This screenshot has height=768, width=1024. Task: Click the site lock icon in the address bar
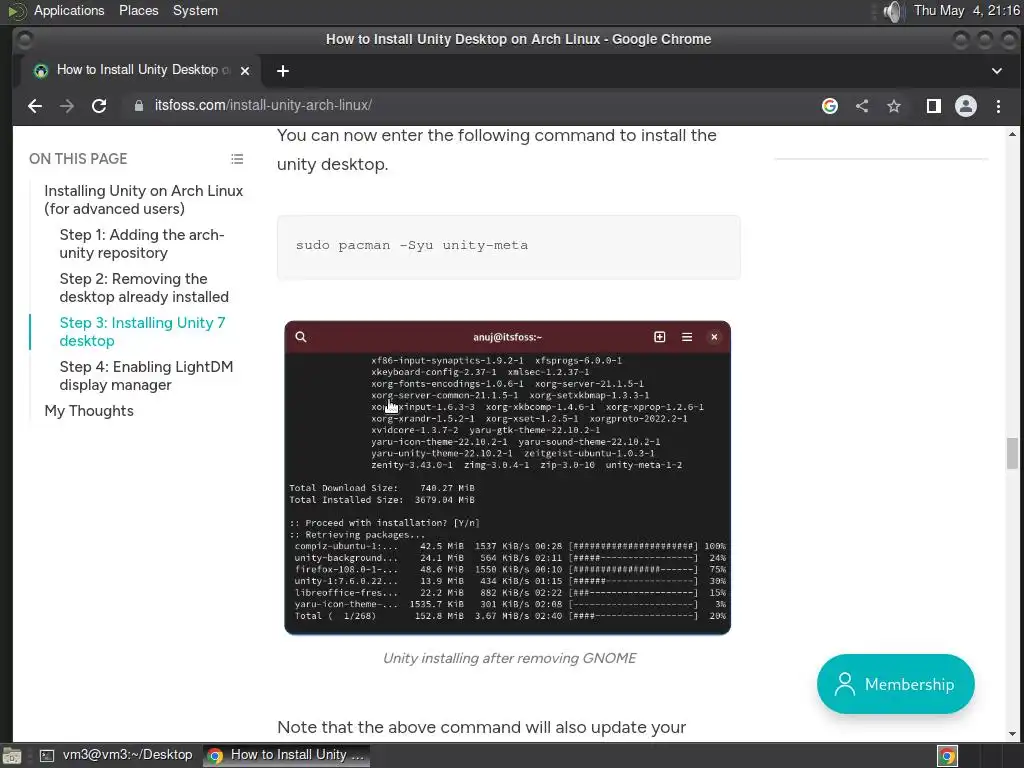pos(138,106)
